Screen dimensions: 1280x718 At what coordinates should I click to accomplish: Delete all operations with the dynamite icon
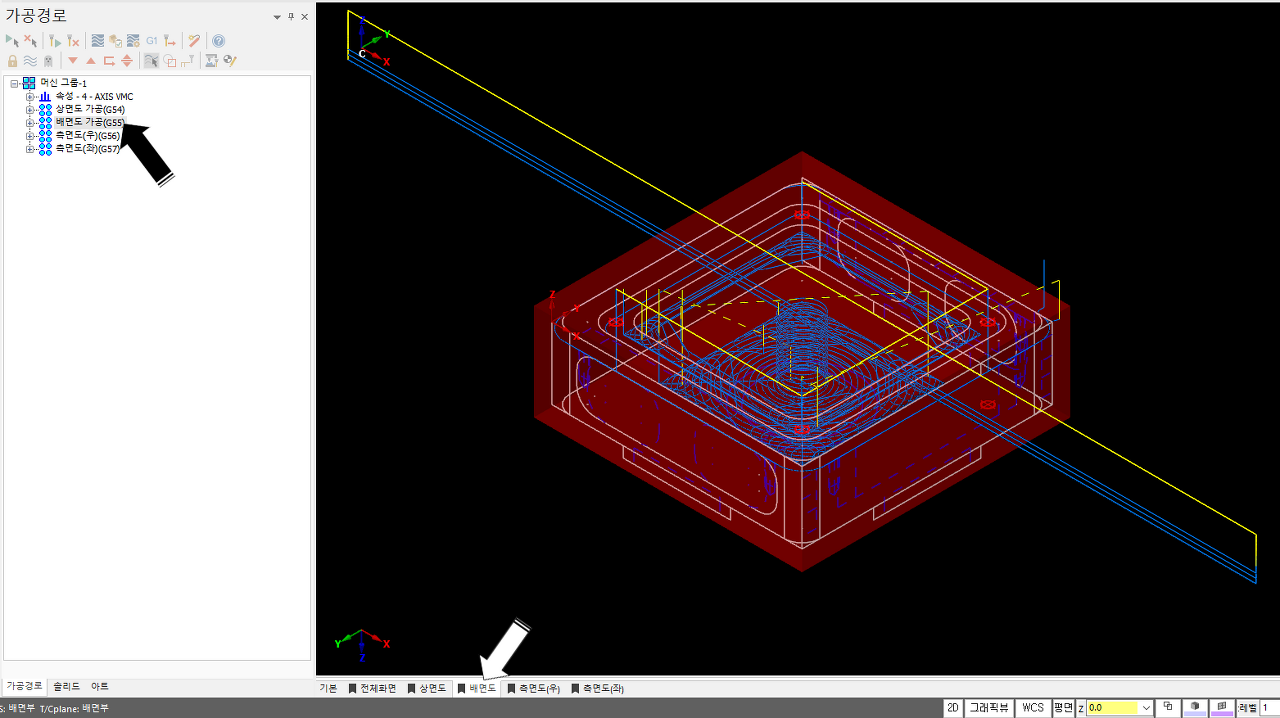click(194, 41)
